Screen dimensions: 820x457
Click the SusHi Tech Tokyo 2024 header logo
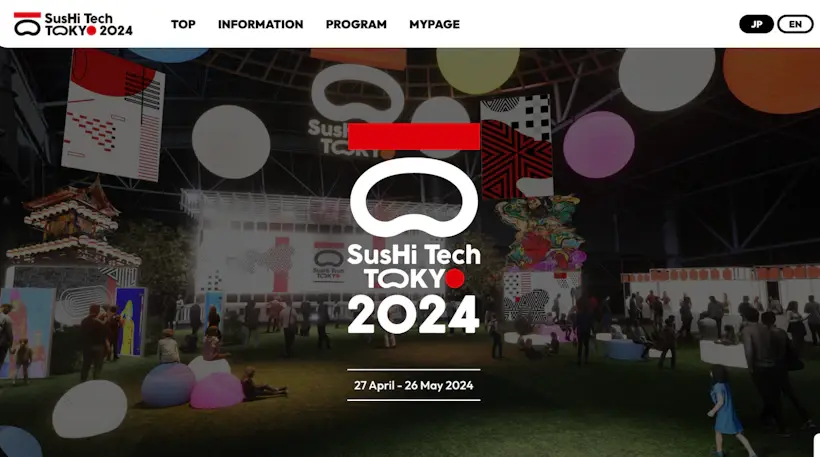(73, 24)
